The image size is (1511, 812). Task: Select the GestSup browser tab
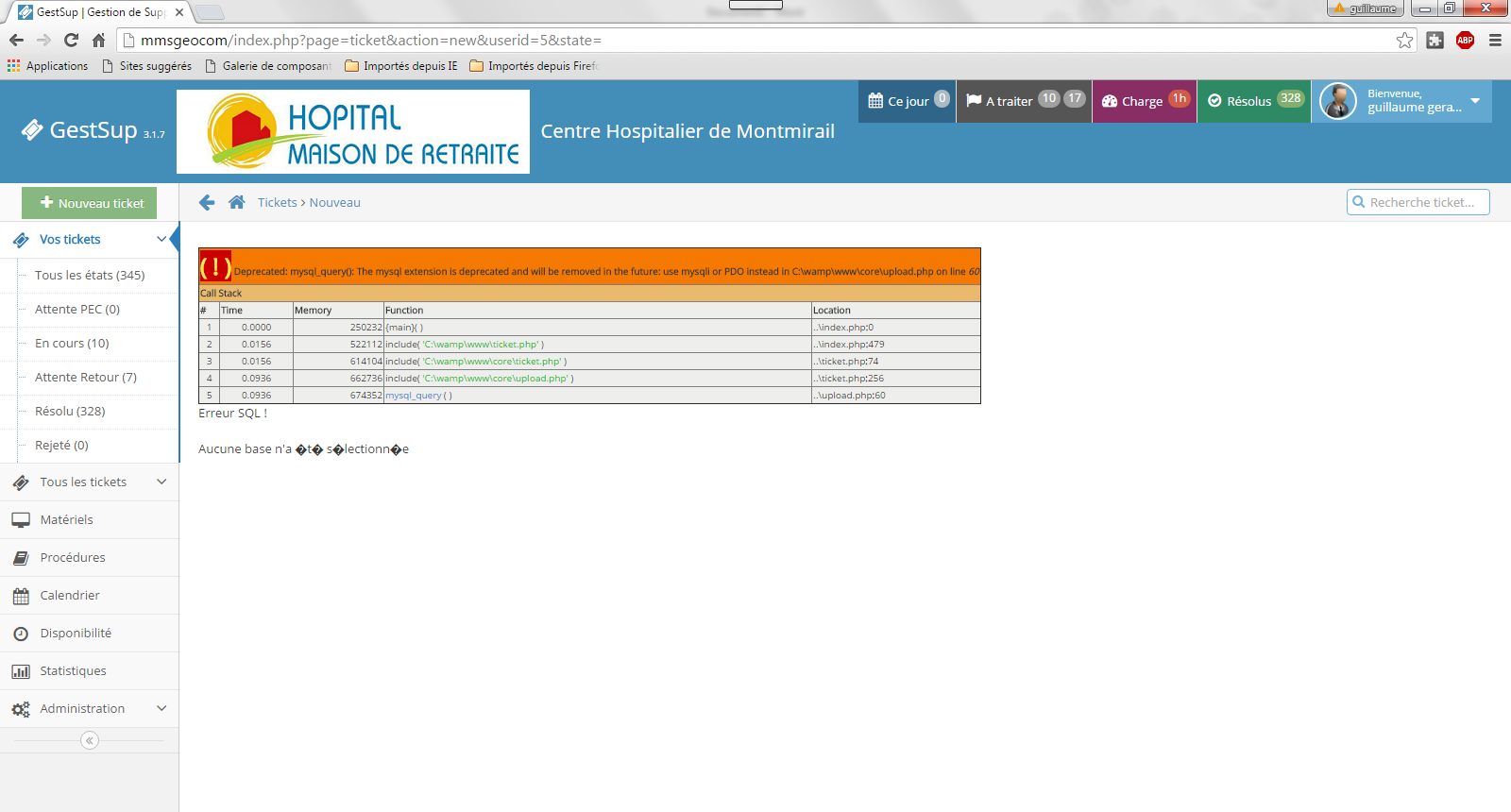pos(99,12)
